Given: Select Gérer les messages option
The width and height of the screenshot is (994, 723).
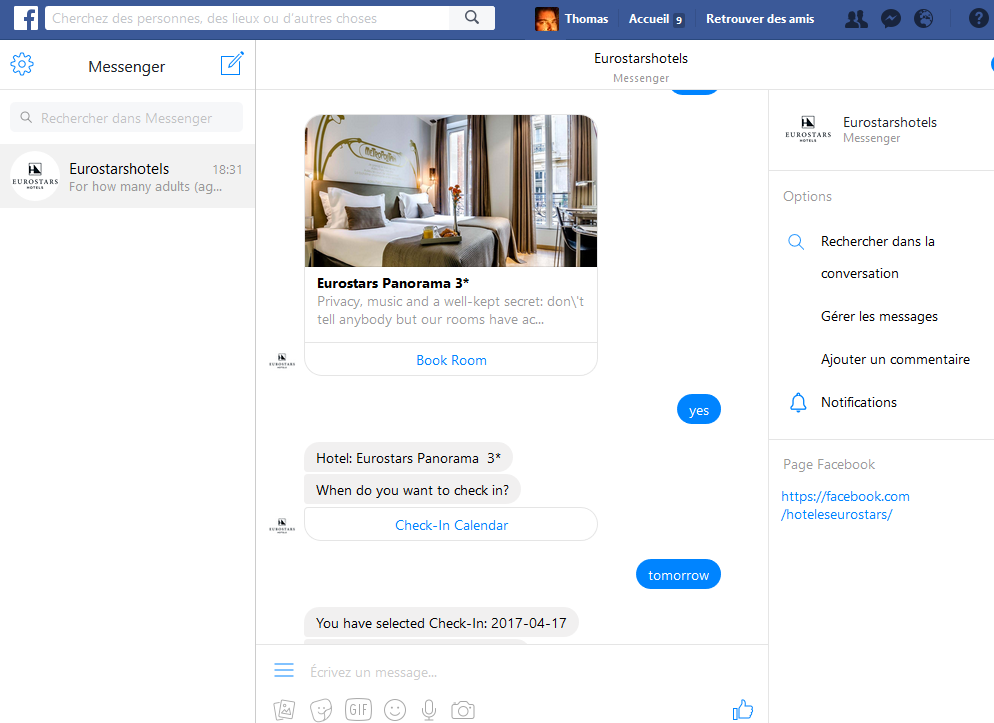Looking at the screenshot, I should coord(879,316).
